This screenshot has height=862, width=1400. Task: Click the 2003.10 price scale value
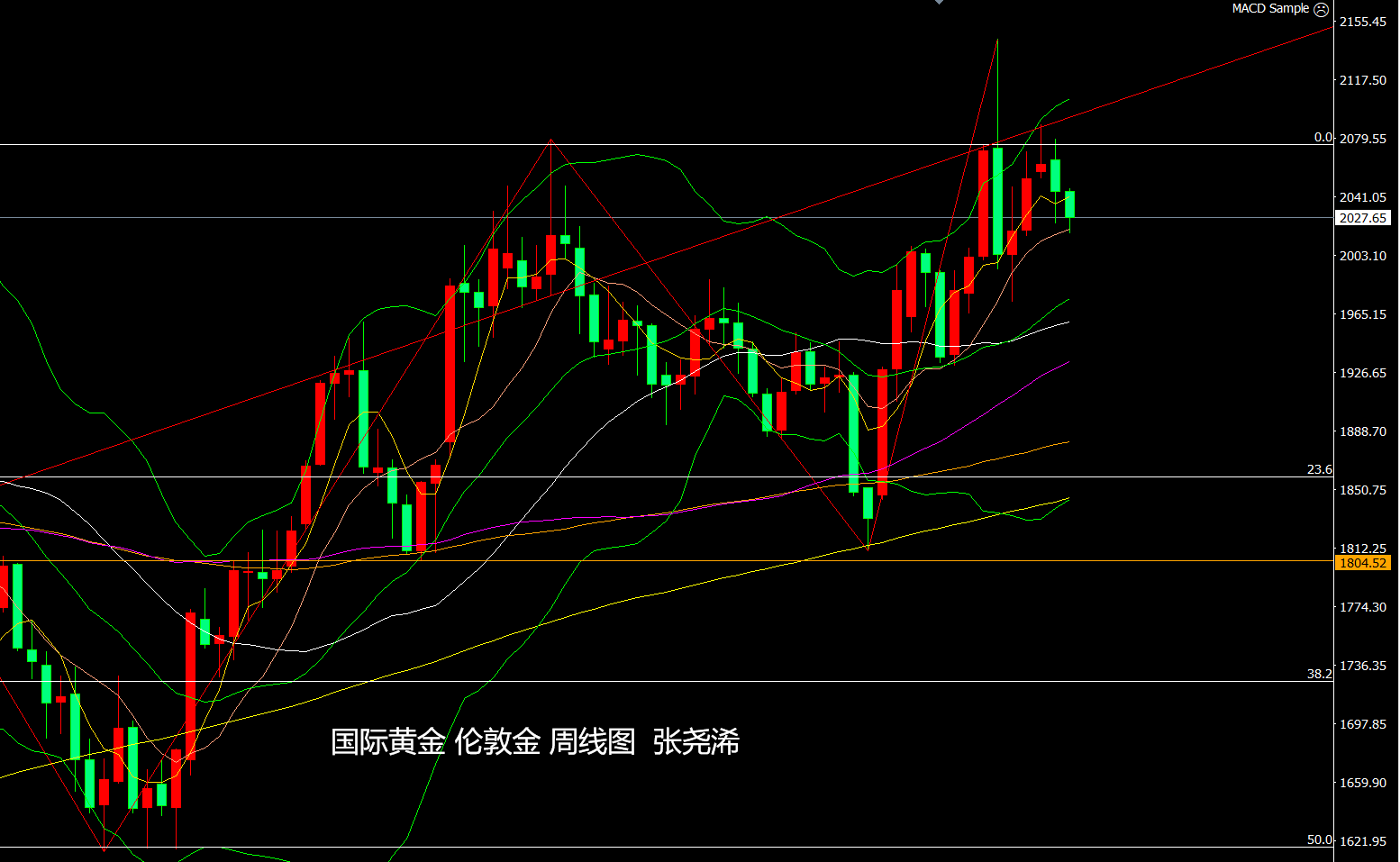pos(1363,256)
